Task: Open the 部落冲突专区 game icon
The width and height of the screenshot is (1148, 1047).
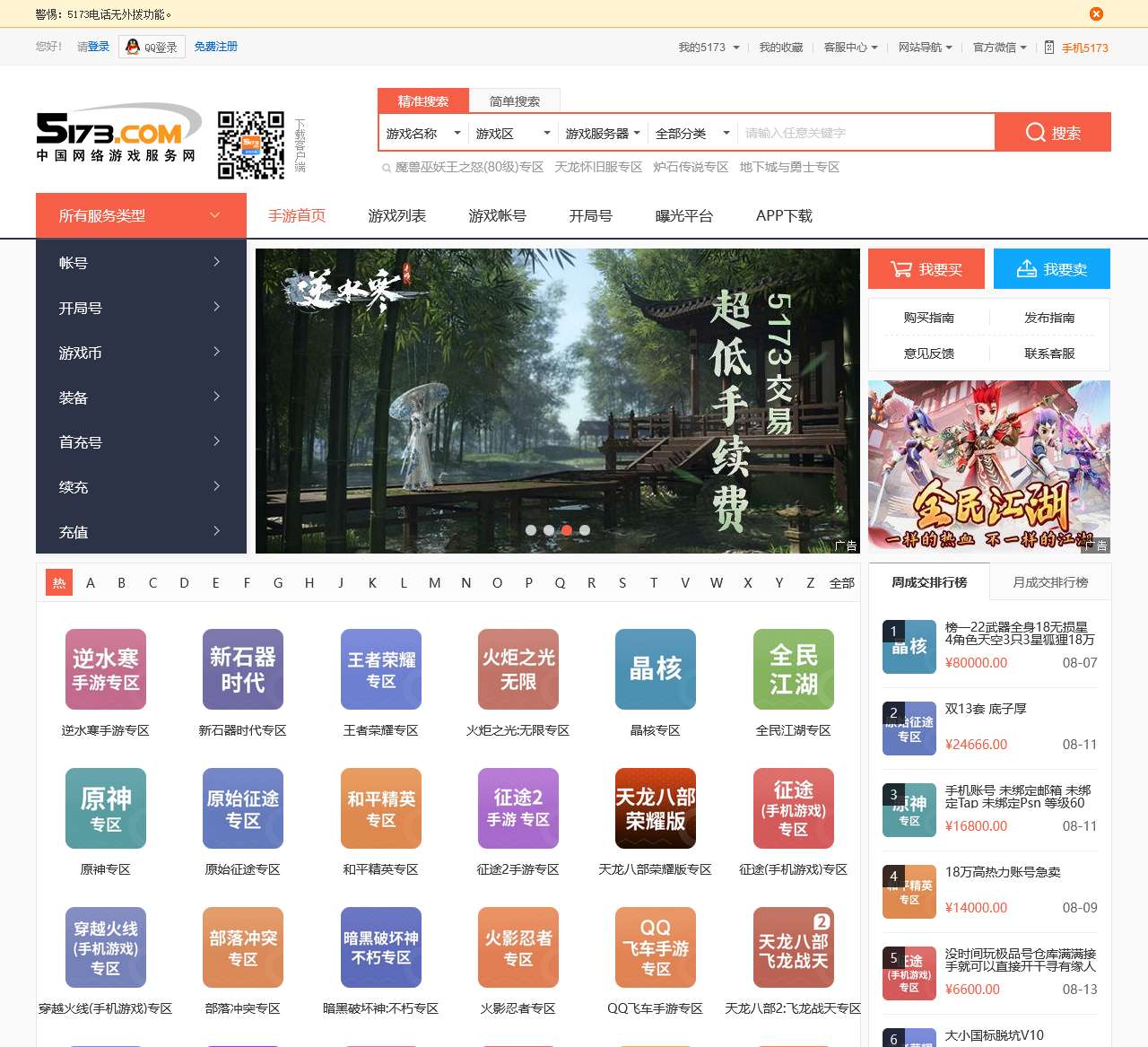Action: pyautogui.click(x=243, y=947)
